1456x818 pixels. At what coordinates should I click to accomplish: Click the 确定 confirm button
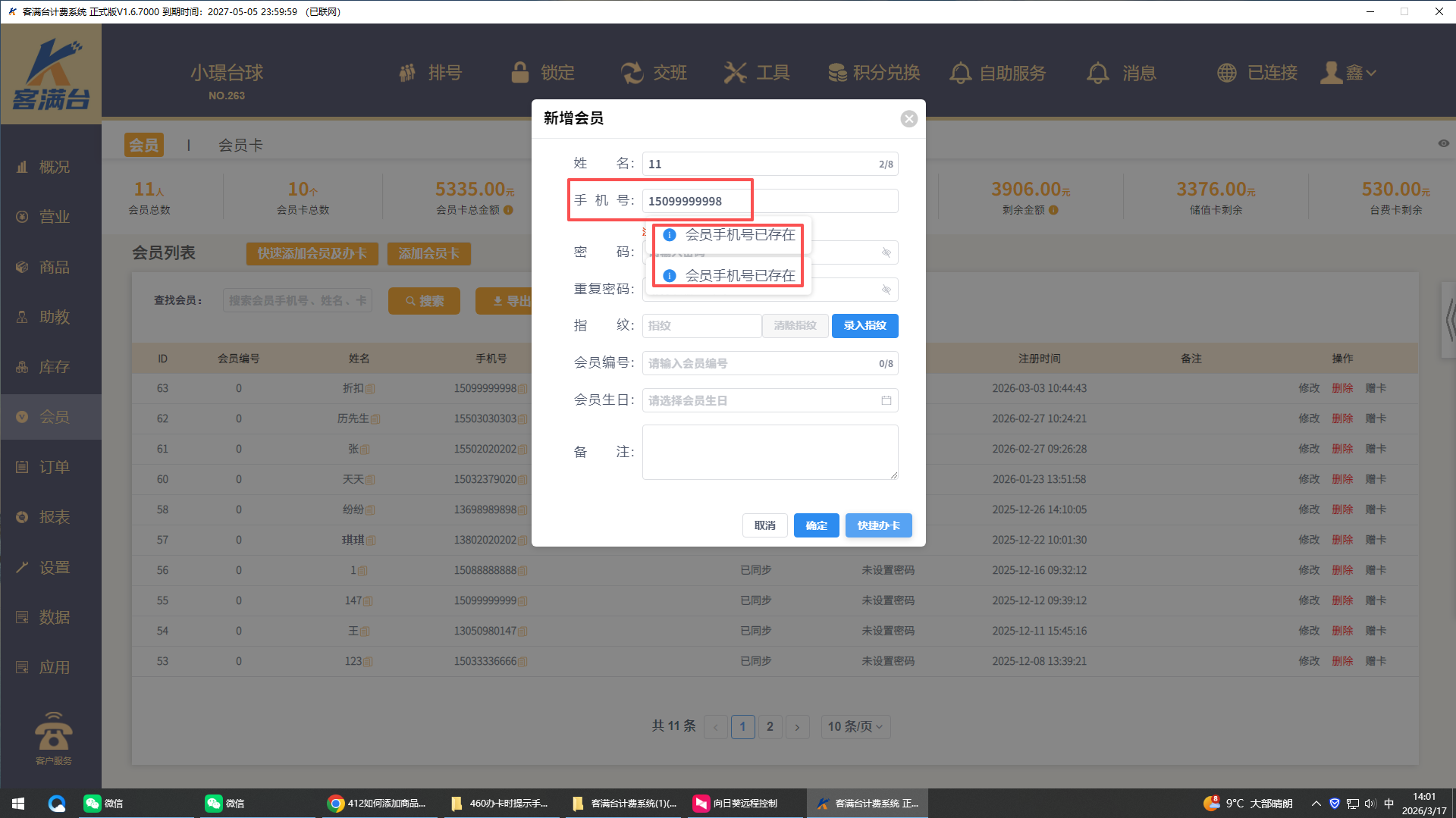click(x=816, y=525)
